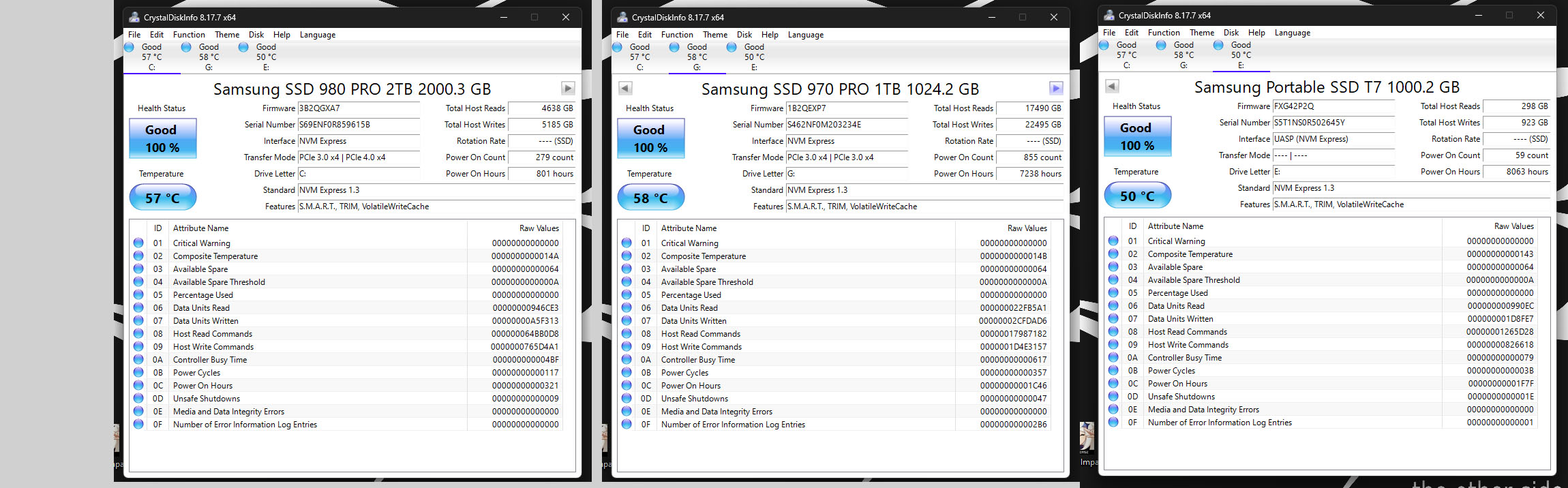Select G: drive status in right window

pos(1183,55)
